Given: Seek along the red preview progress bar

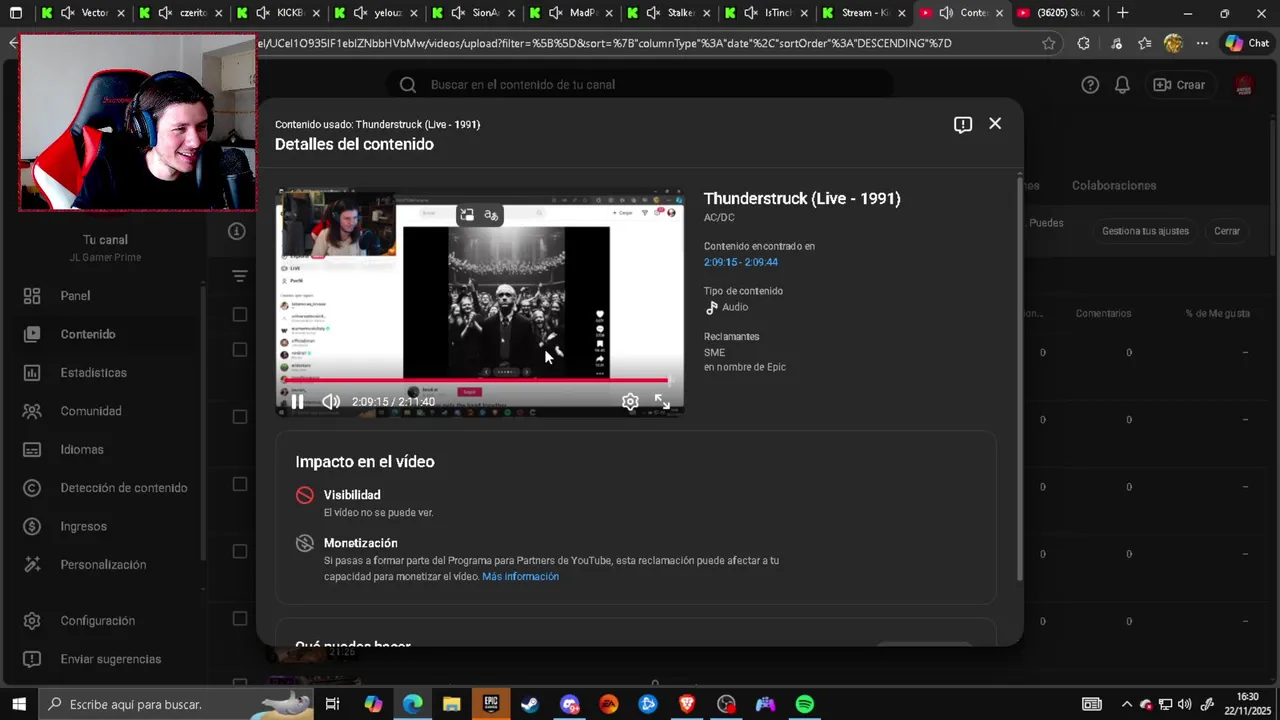Looking at the screenshot, I should click(x=476, y=380).
